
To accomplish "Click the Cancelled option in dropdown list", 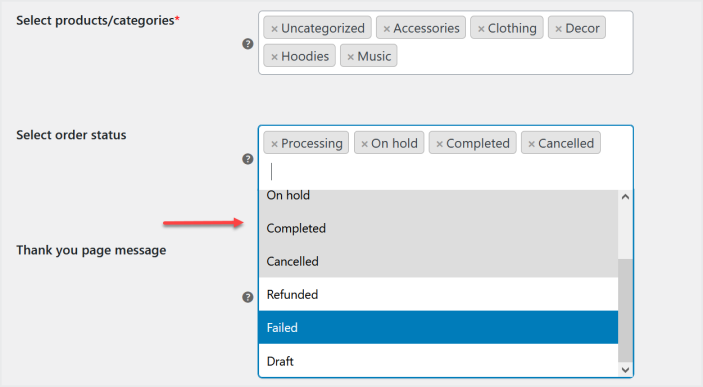I will click(438, 261).
